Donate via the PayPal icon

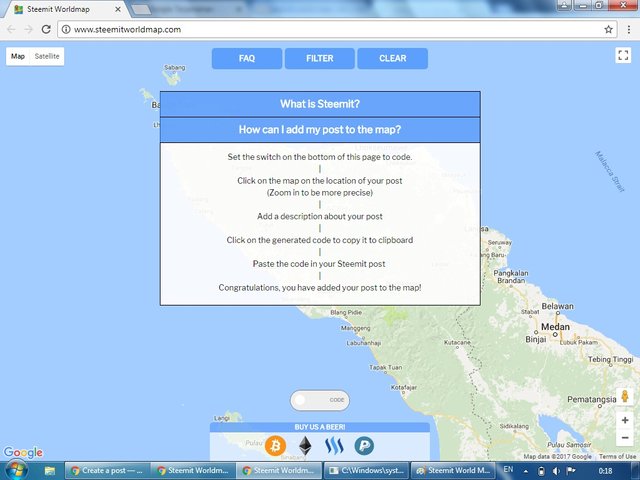(x=364, y=445)
